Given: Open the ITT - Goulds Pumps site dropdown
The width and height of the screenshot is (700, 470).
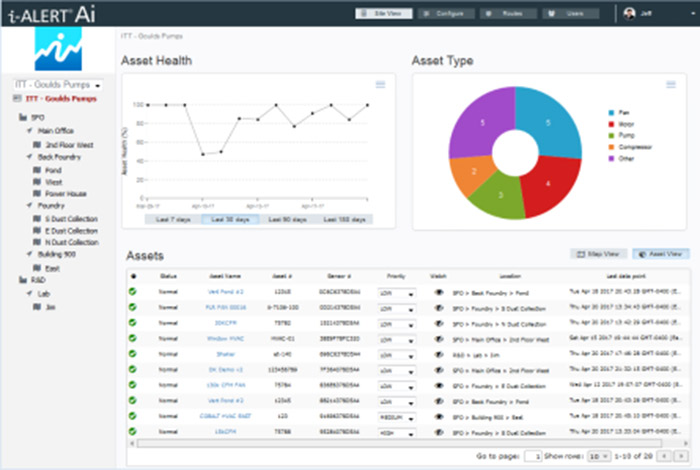Looking at the screenshot, I should point(58,84).
